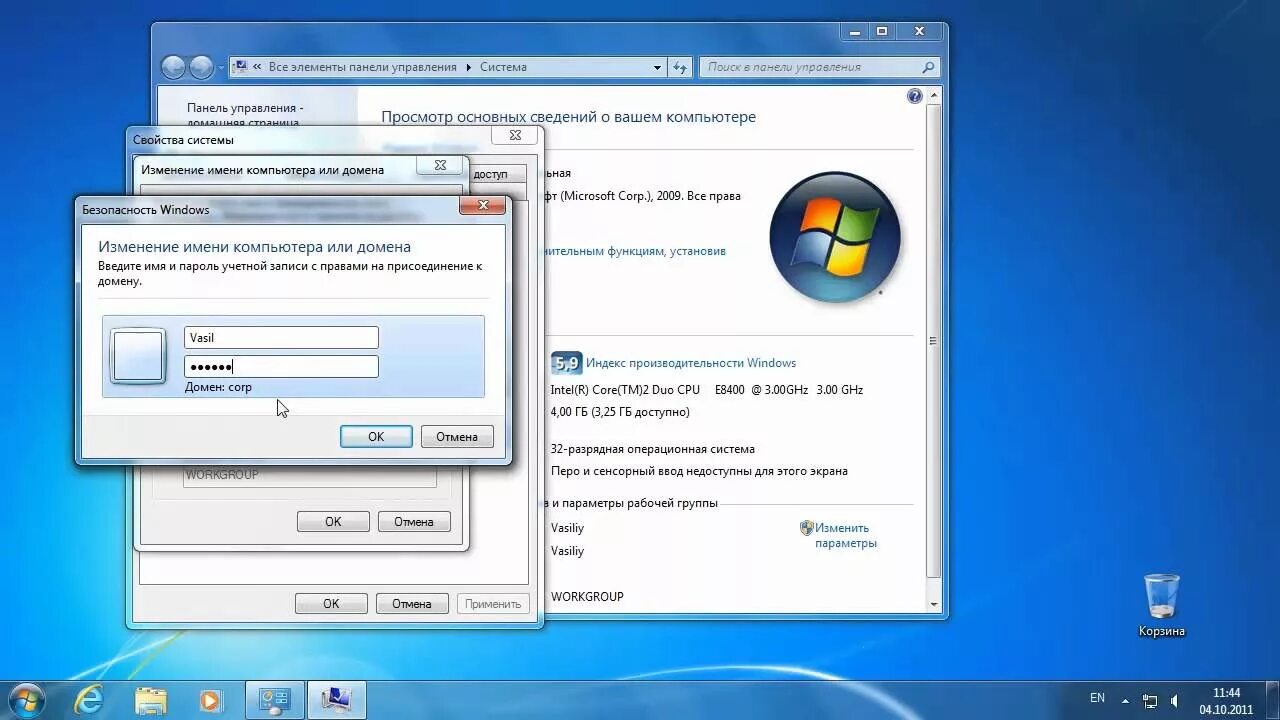Click the network icon in system tray
1280x720 pixels.
click(x=1152, y=699)
